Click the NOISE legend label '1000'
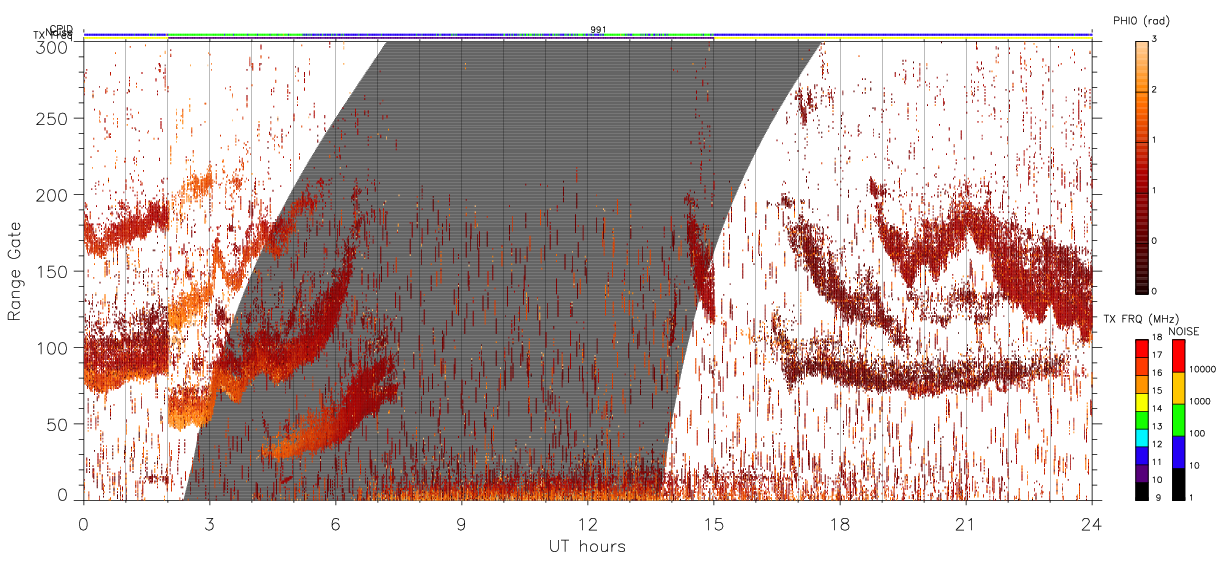 [1200, 402]
